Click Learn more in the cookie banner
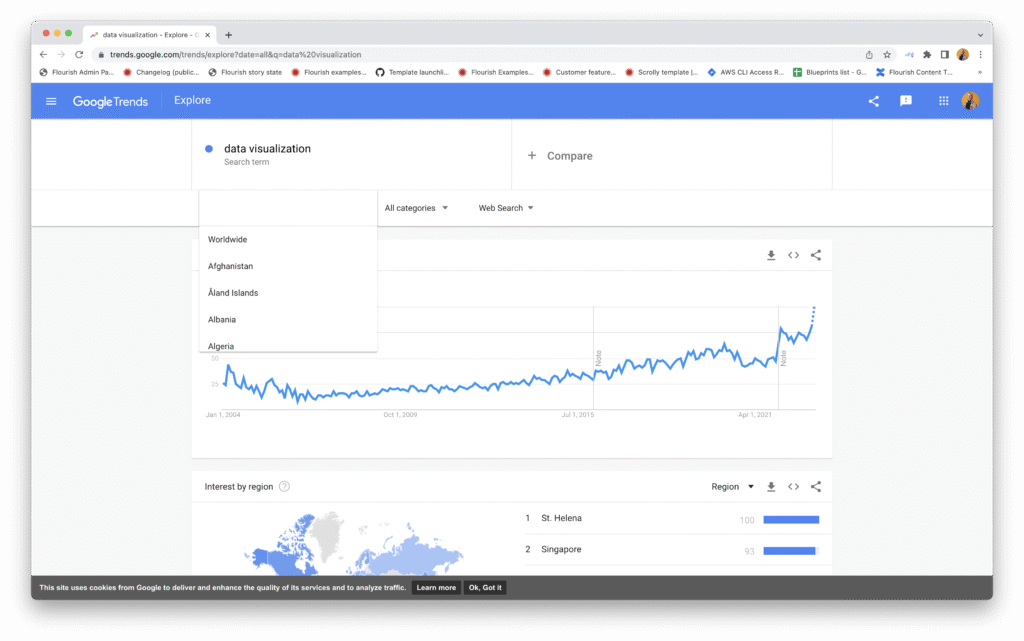Viewport: 1024px width, 641px height. pyautogui.click(x=436, y=587)
